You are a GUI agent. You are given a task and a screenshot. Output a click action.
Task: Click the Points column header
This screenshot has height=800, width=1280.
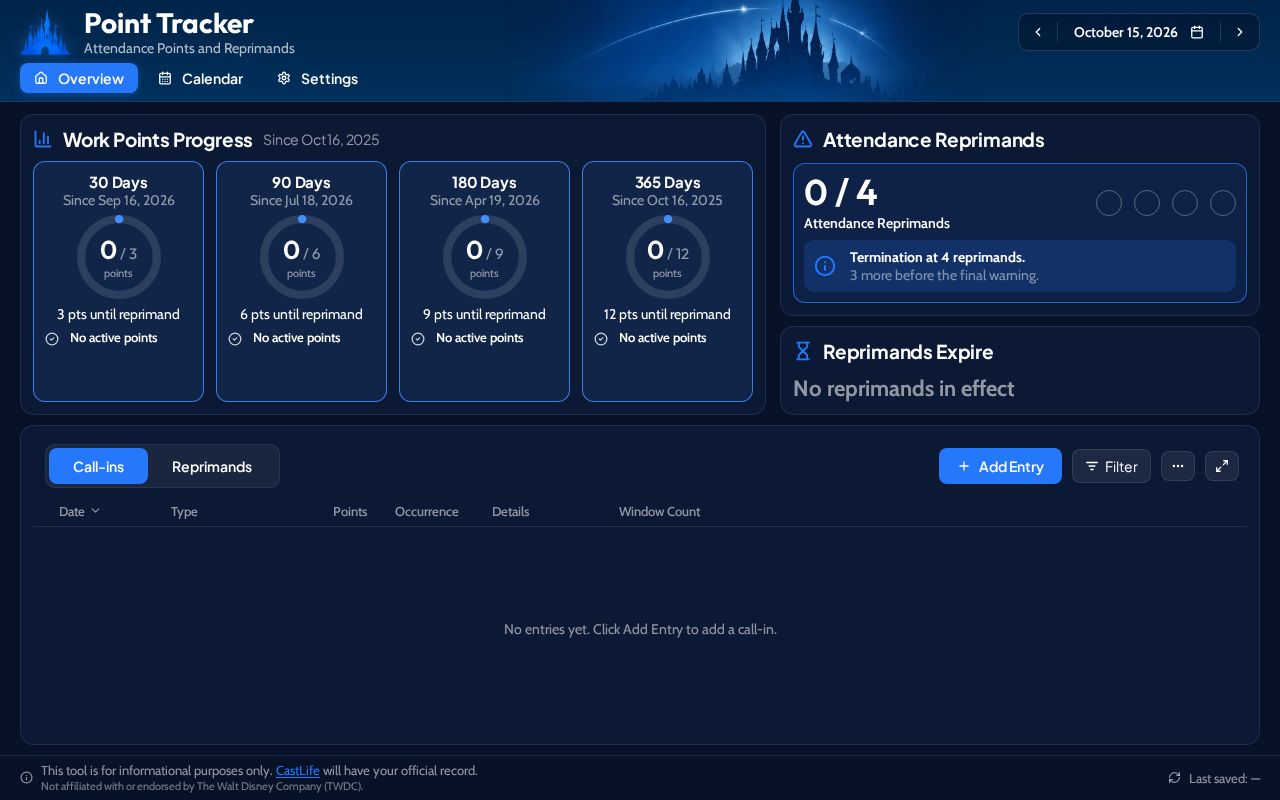click(x=350, y=511)
